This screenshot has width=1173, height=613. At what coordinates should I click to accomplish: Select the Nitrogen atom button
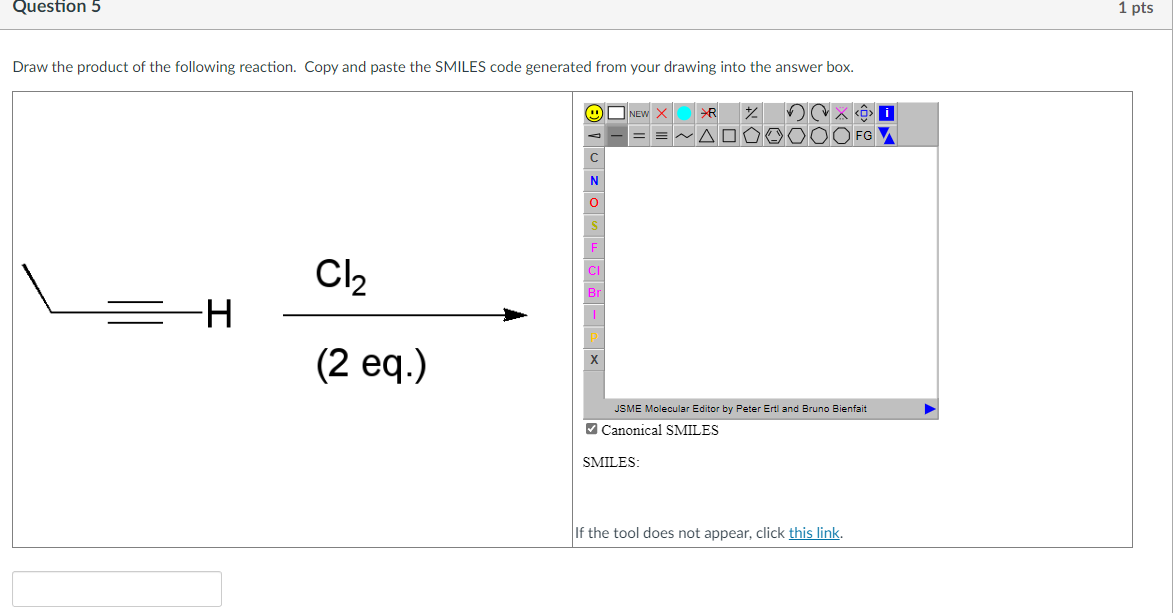click(x=593, y=180)
